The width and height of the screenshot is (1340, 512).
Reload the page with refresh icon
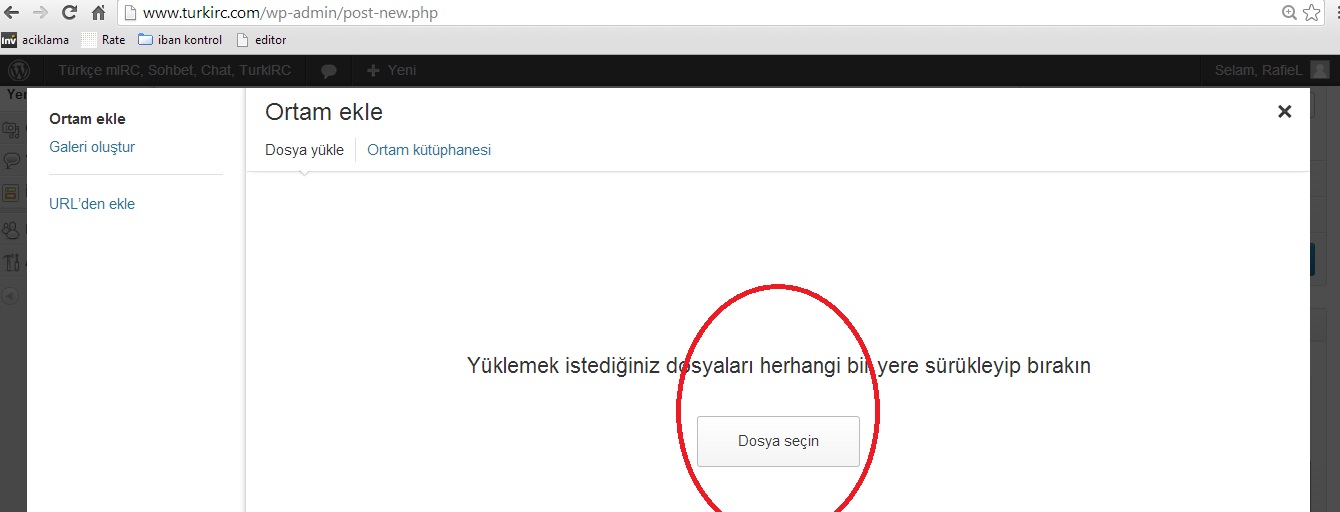(x=69, y=13)
